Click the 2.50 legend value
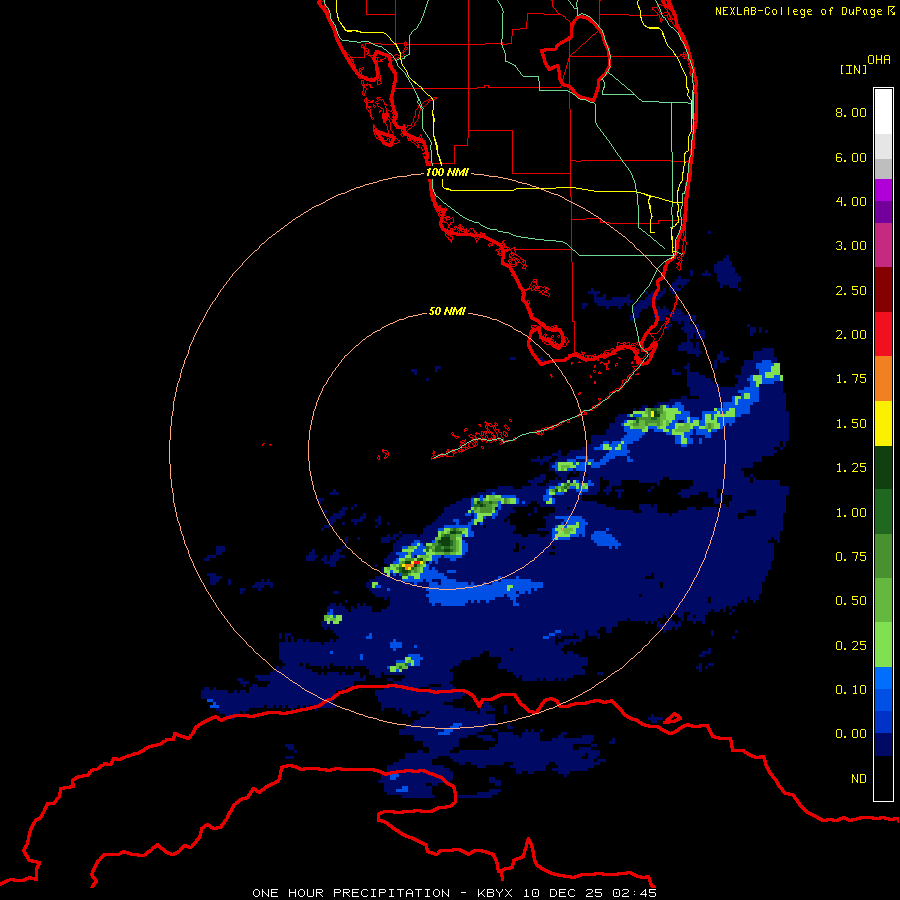This screenshot has height=900, width=900. click(x=851, y=290)
